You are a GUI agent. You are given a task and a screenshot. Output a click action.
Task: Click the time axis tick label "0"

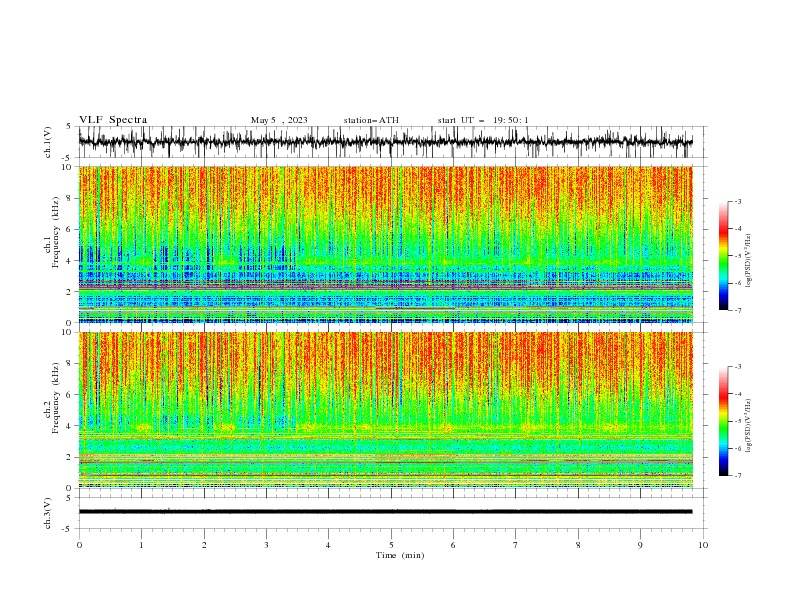(79, 545)
